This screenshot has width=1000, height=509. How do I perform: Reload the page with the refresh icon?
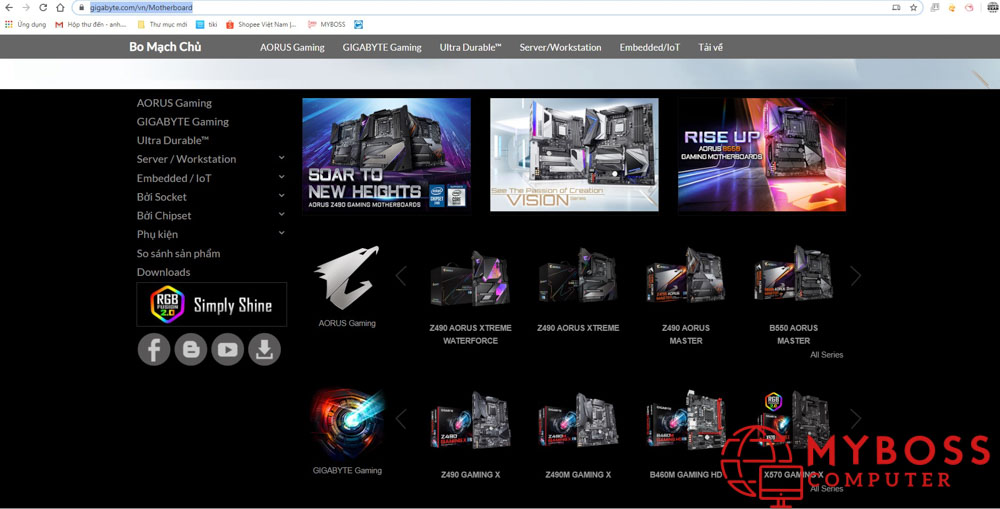[x=43, y=8]
